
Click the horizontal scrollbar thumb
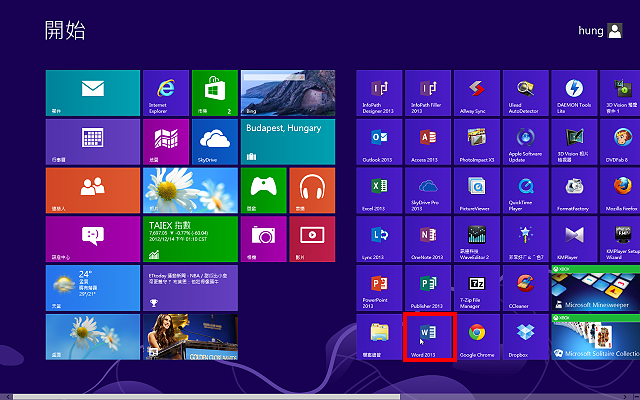click(x=206, y=397)
